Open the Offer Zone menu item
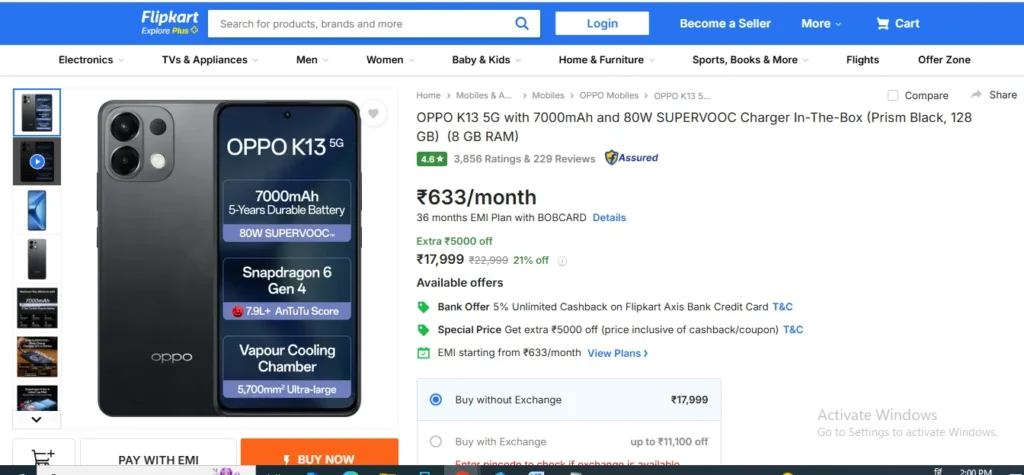 pyautogui.click(x=944, y=59)
